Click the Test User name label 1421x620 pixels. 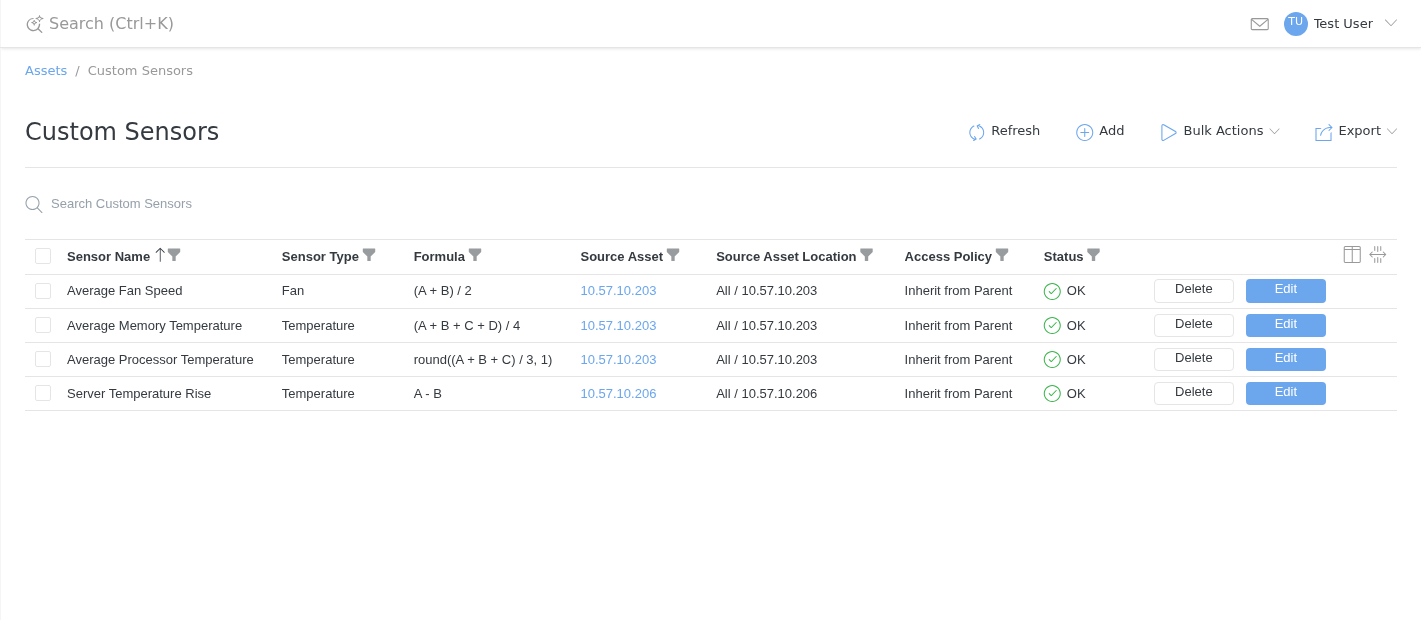pos(1343,24)
